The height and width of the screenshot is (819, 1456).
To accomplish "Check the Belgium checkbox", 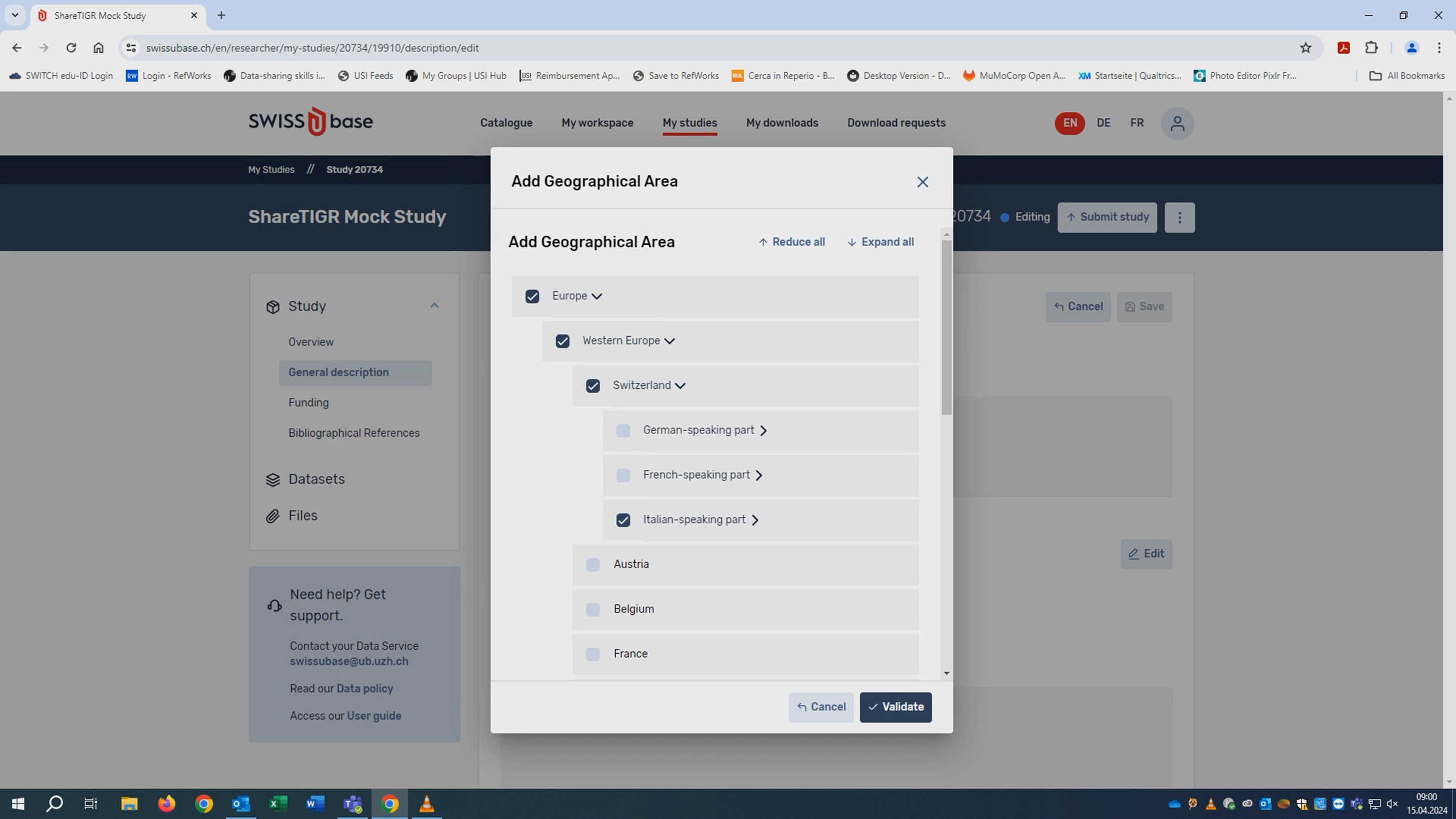I will [593, 609].
